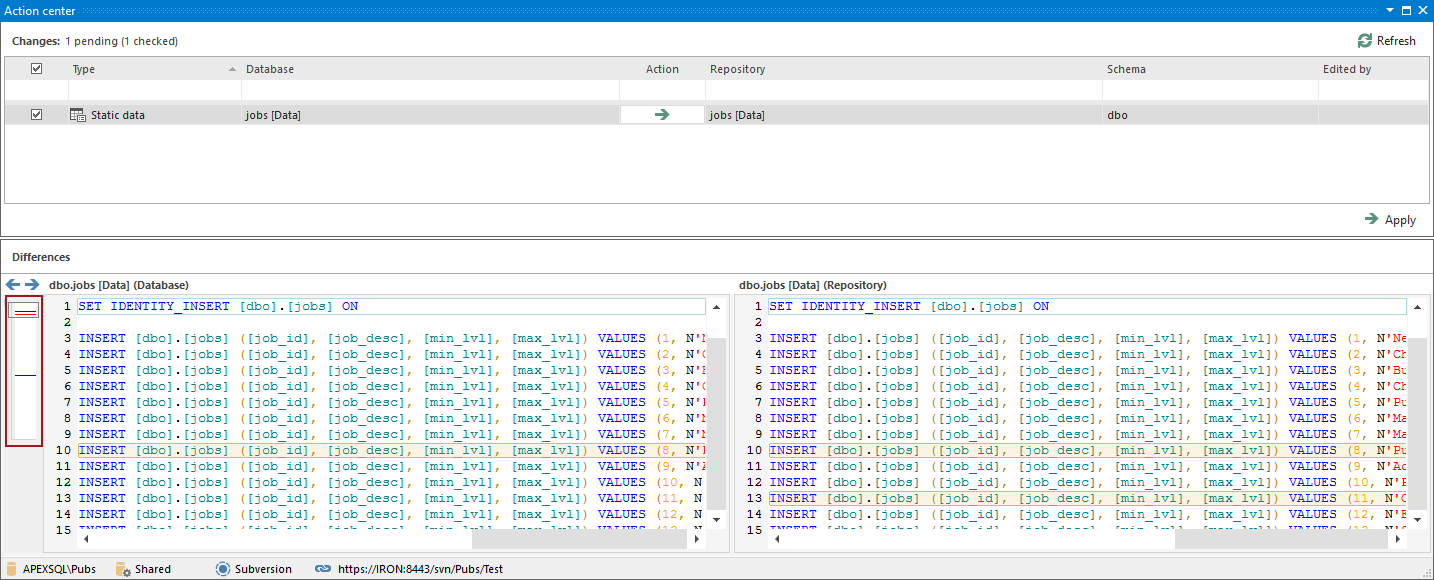Uncheck the Static data row checkbox

click(x=37, y=115)
